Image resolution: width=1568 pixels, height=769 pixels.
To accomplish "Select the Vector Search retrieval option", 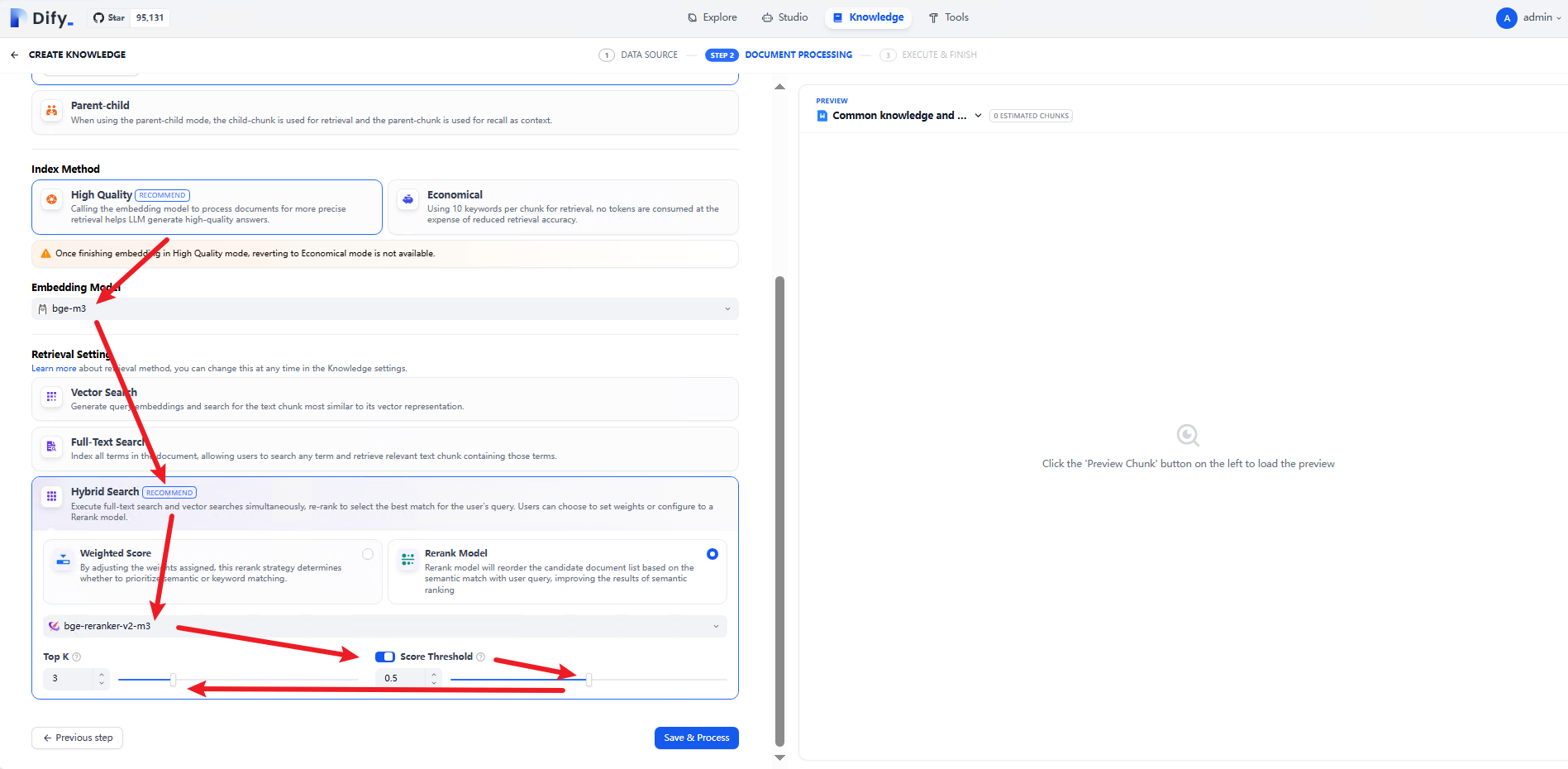I will click(x=385, y=399).
